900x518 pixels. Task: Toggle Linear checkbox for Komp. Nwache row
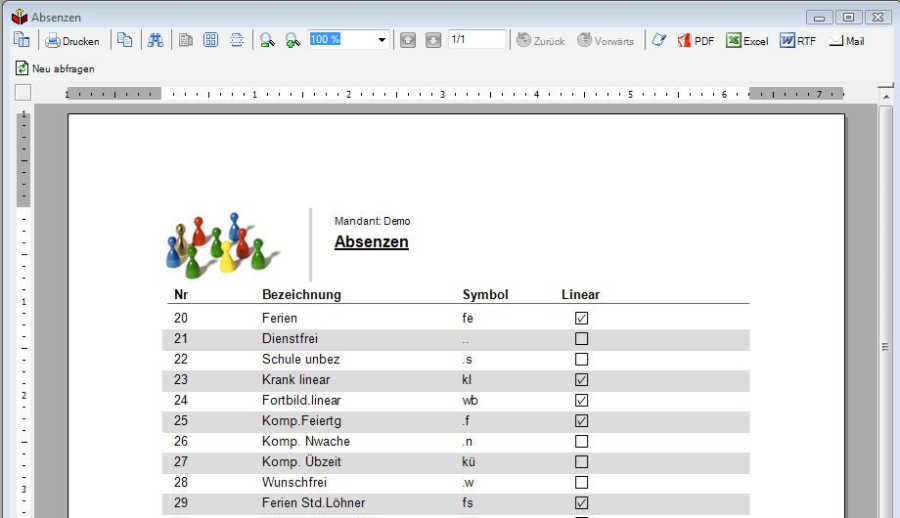(x=581, y=442)
